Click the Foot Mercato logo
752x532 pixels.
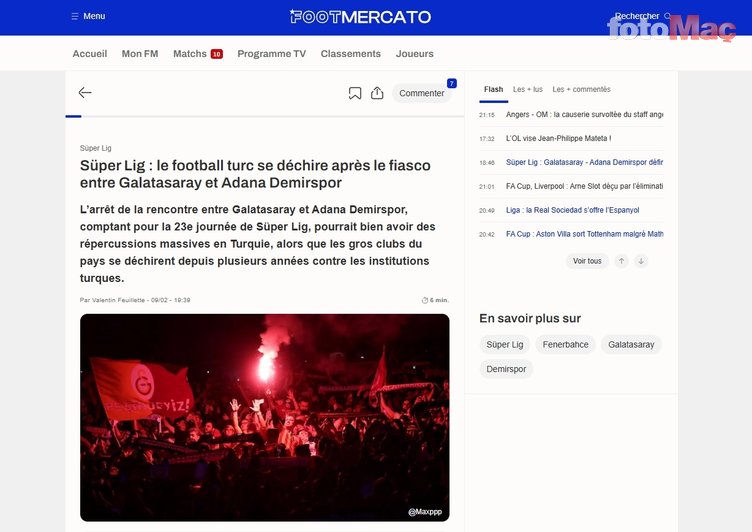tap(360, 17)
